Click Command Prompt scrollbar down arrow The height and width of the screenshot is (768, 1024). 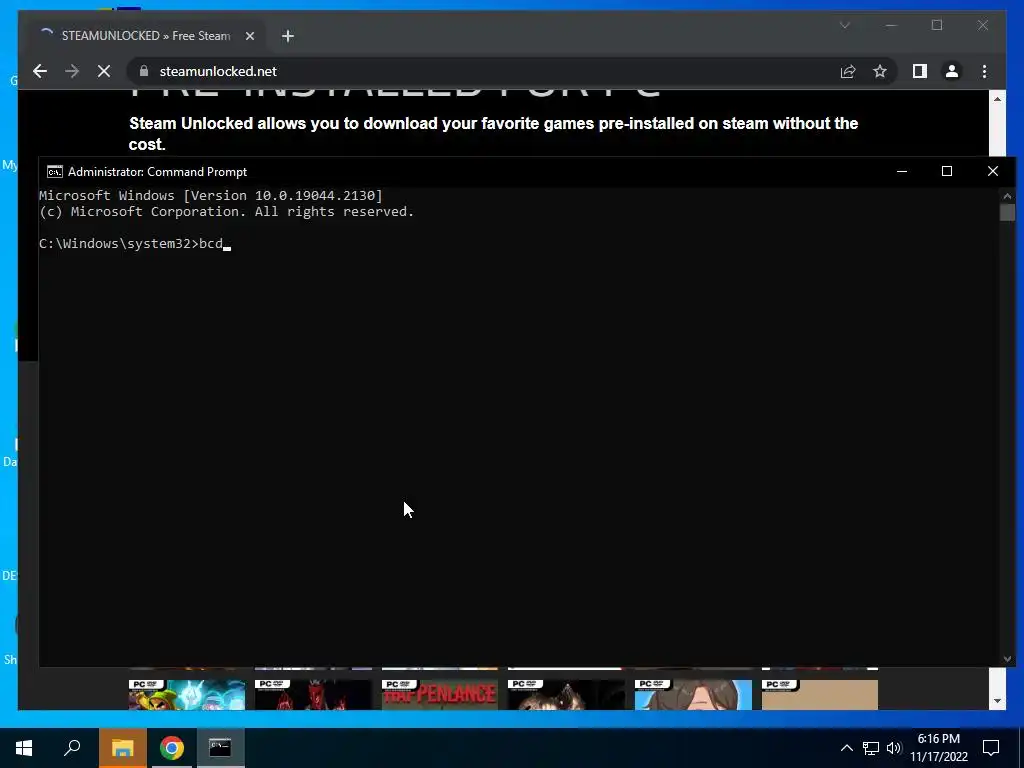click(1007, 659)
